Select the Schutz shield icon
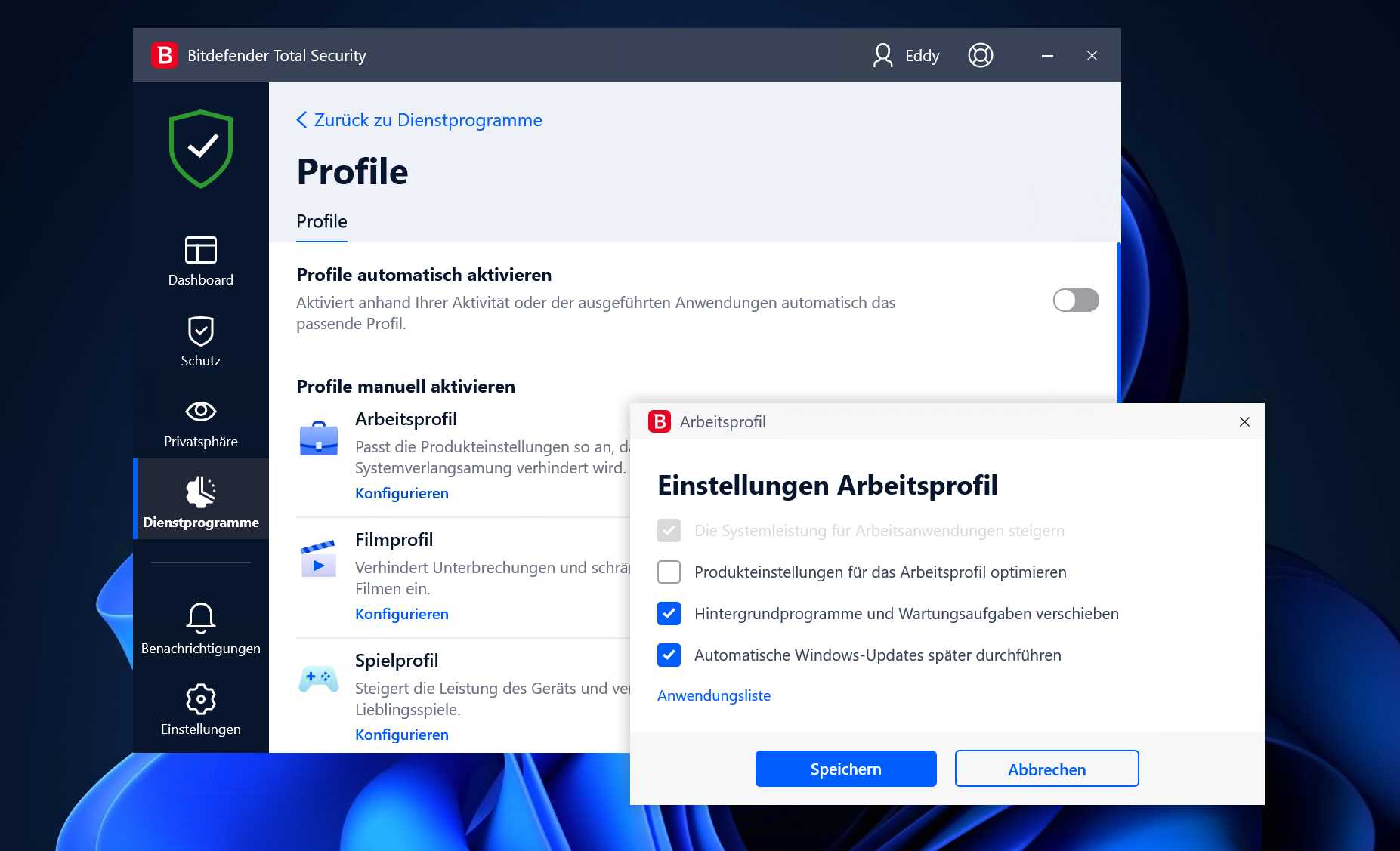The width and height of the screenshot is (1400, 851). click(199, 331)
